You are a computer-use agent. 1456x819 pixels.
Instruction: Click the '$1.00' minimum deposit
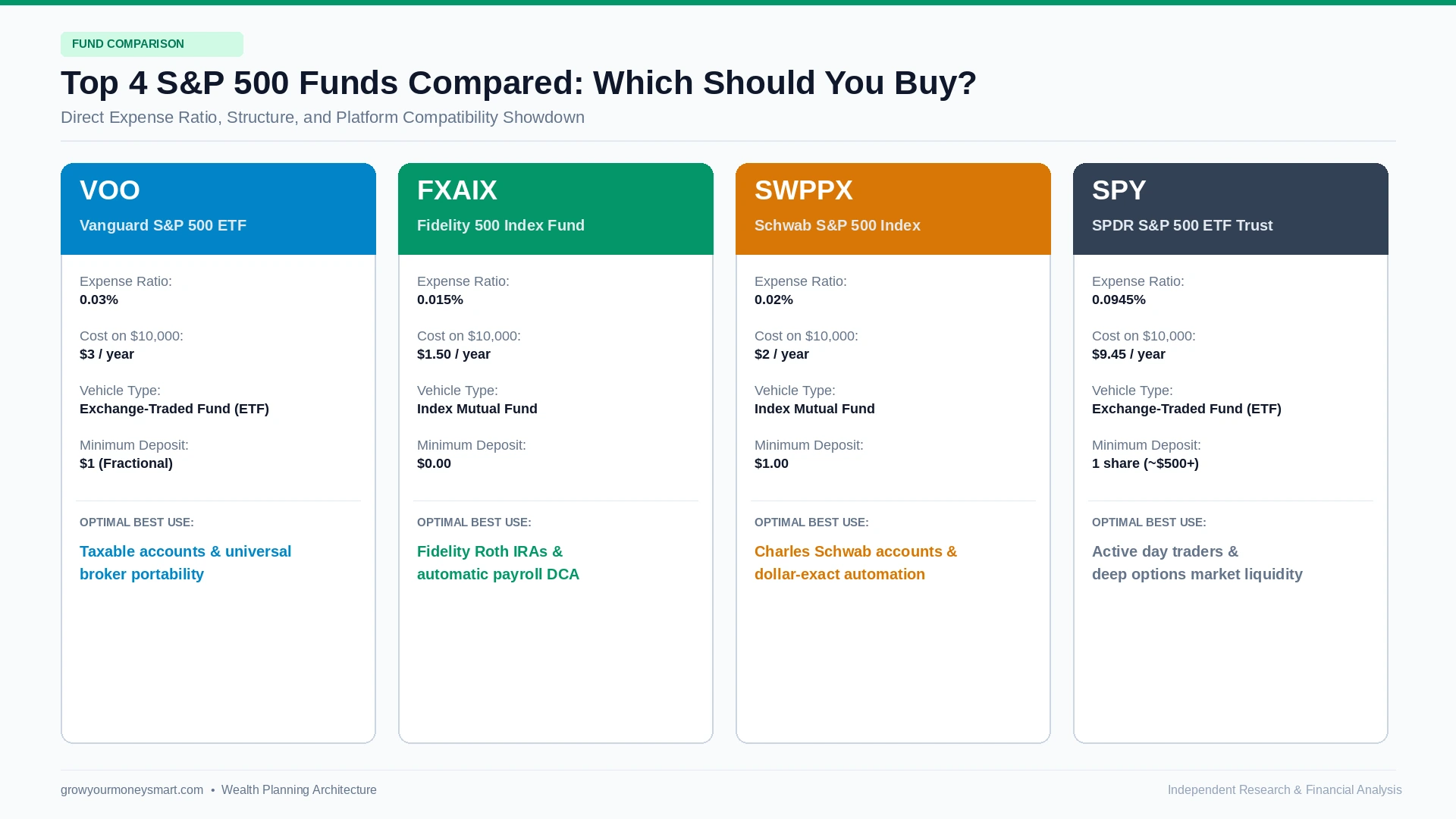(771, 463)
